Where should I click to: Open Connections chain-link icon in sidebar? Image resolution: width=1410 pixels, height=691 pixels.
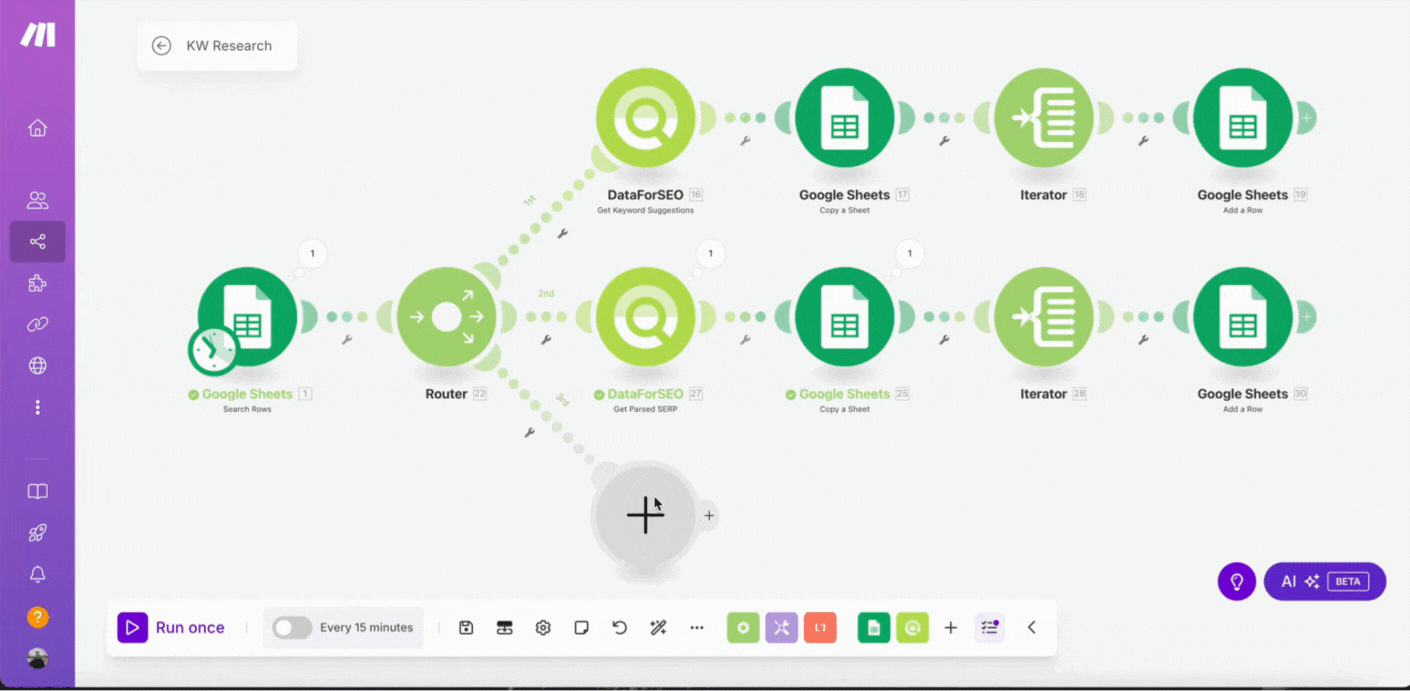[37, 325]
